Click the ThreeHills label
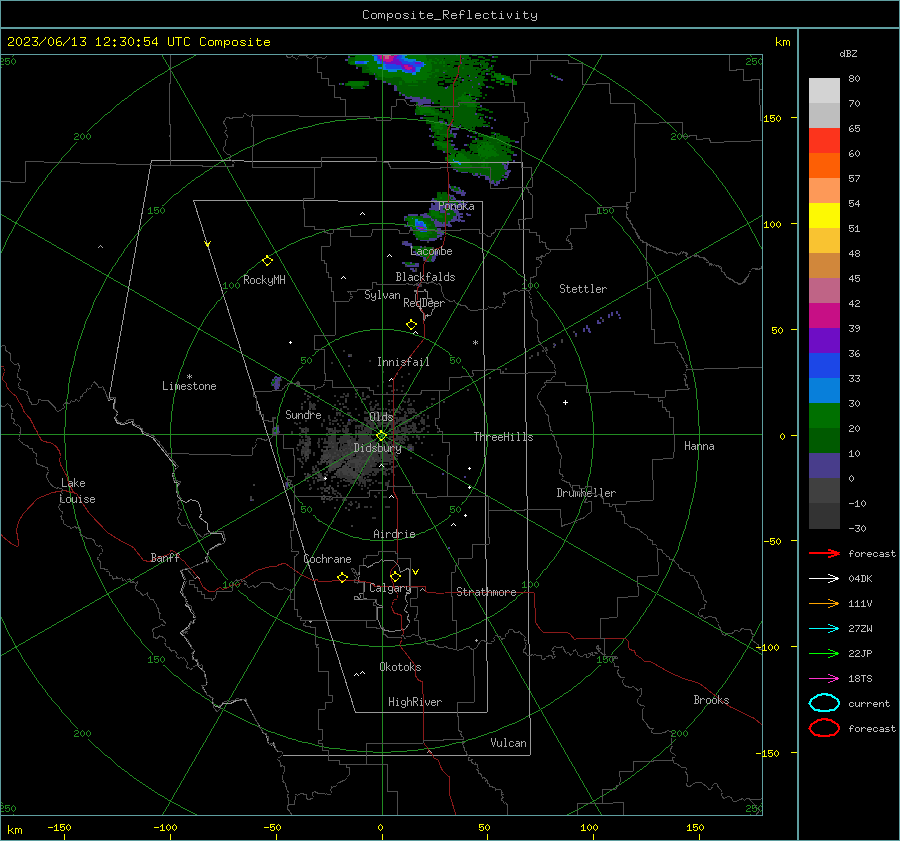Image resolution: width=900 pixels, height=841 pixels. (503, 437)
